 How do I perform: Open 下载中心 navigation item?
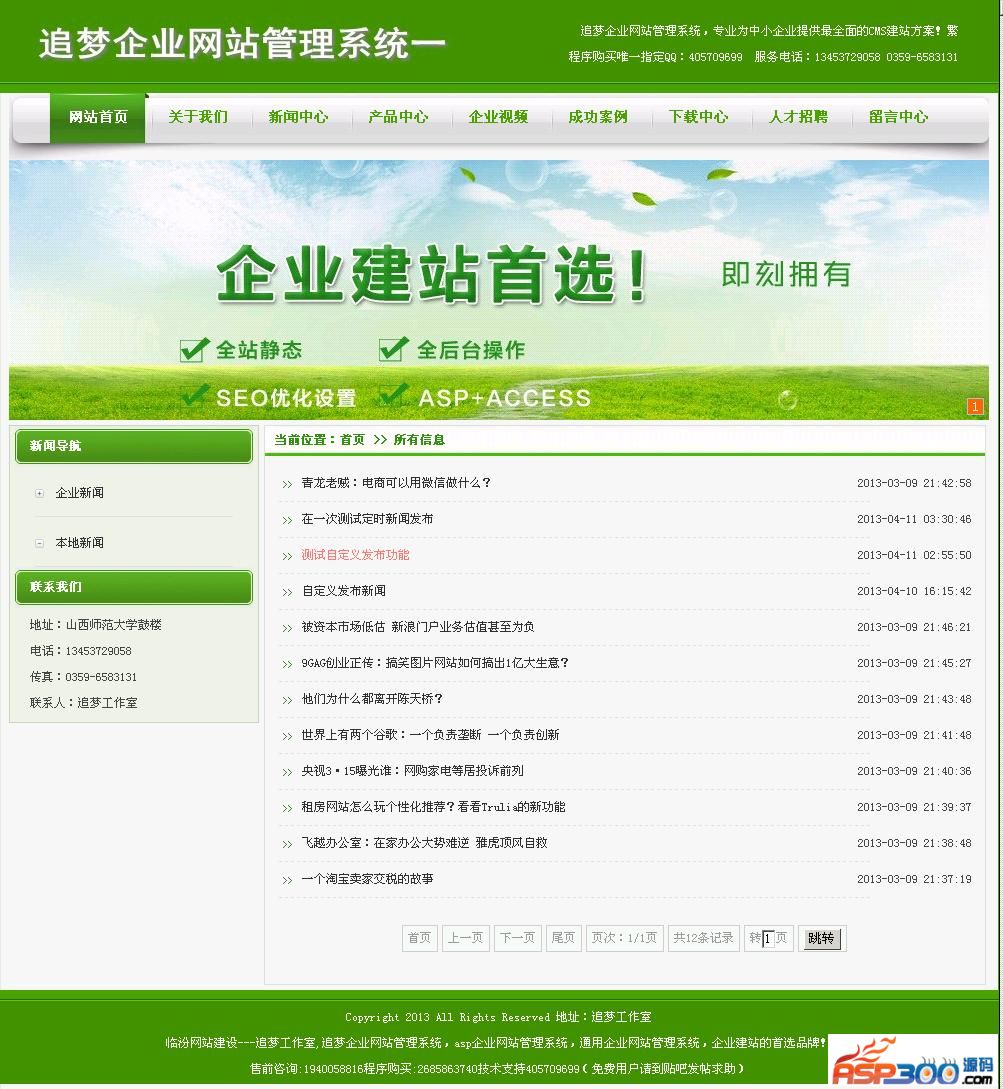pos(698,117)
